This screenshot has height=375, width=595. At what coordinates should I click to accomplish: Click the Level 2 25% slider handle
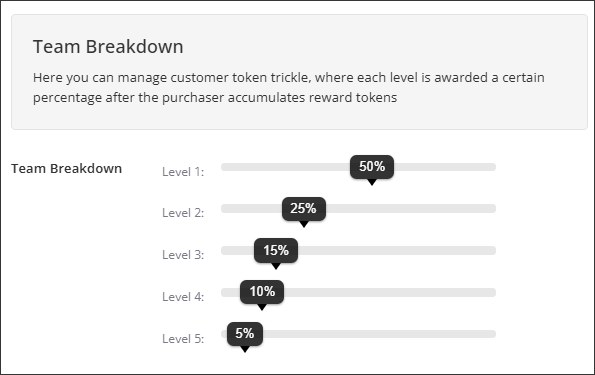click(x=304, y=209)
